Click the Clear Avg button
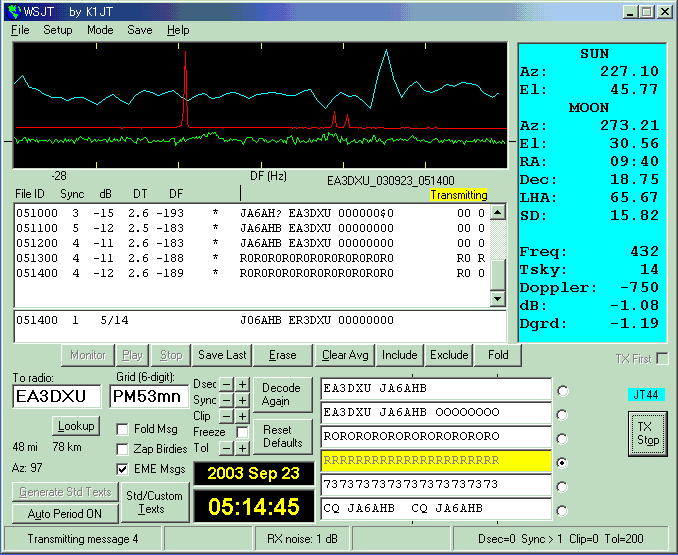The image size is (678, 555). tap(346, 355)
